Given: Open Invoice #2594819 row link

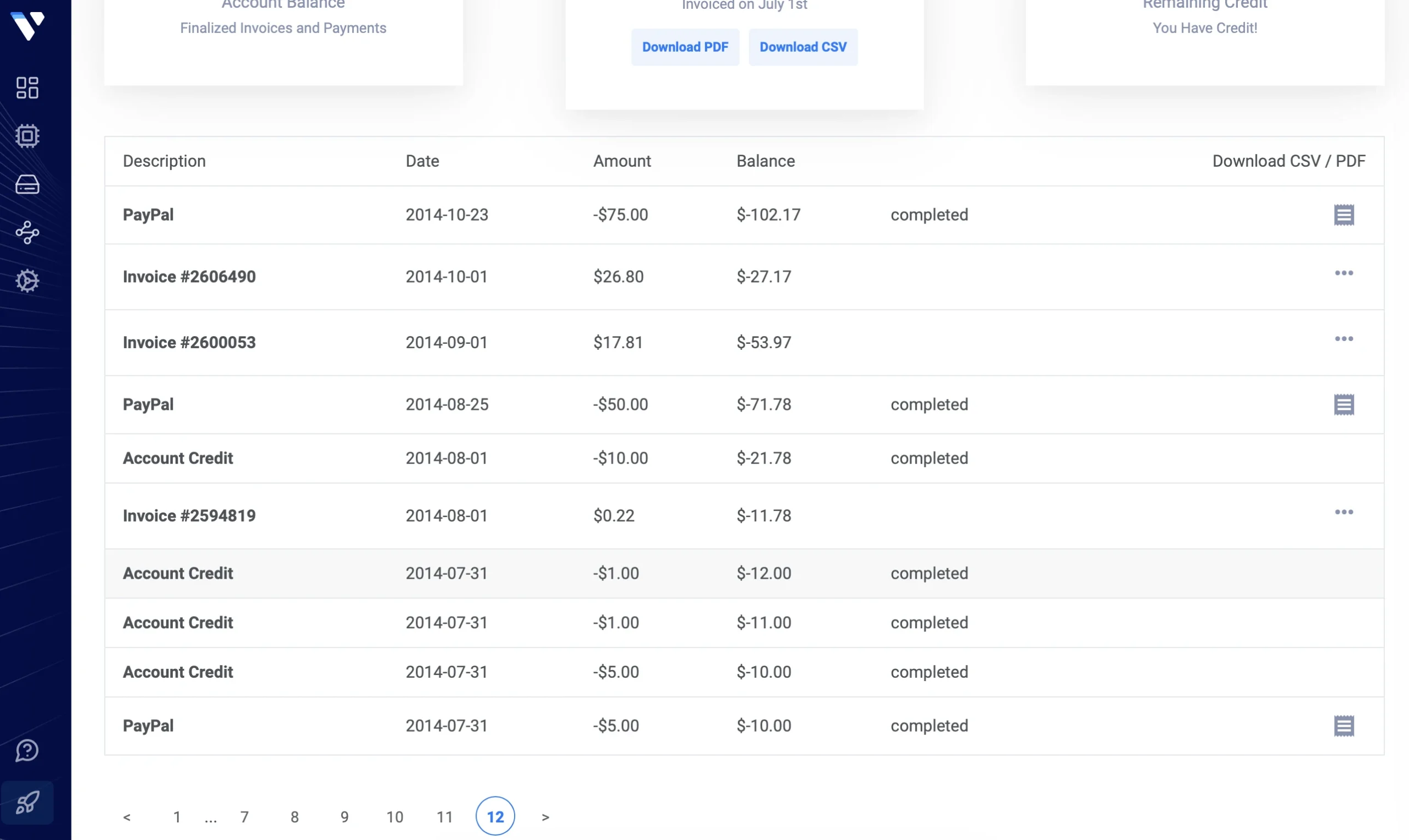Looking at the screenshot, I should 189,515.
